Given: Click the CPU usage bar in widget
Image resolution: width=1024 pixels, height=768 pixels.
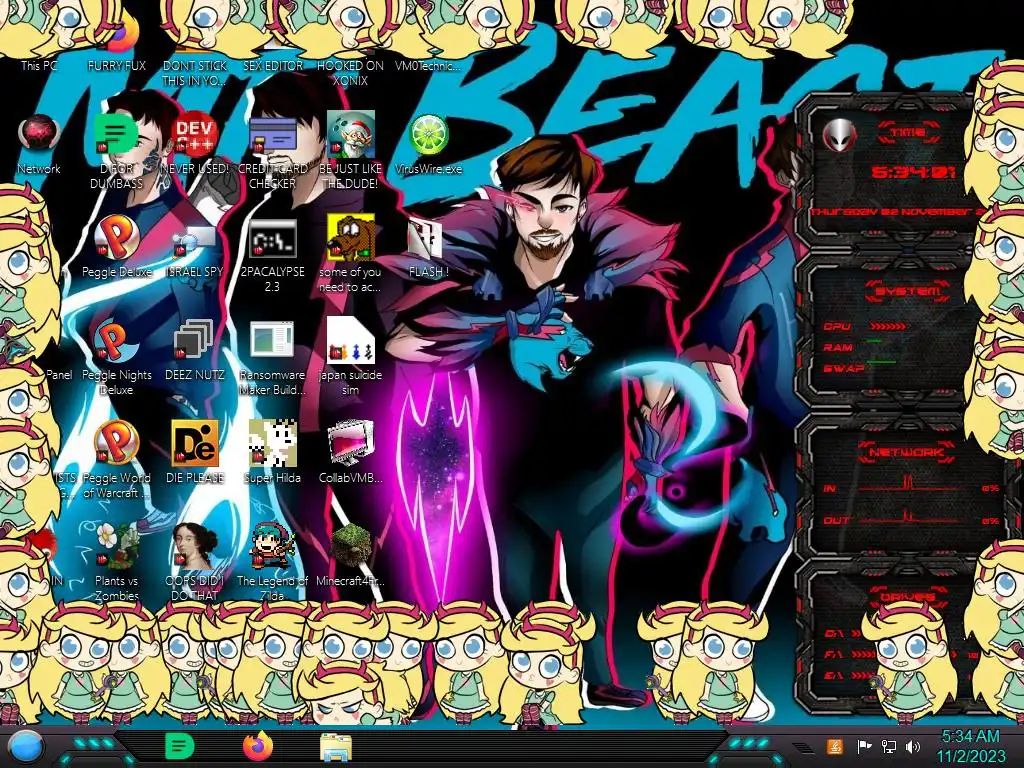Looking at the screenshot, I should pos(887,326).
